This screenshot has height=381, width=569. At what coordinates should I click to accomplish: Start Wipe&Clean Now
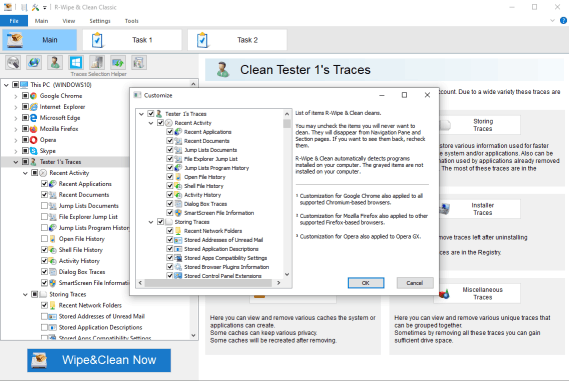[x=99, y=360]
